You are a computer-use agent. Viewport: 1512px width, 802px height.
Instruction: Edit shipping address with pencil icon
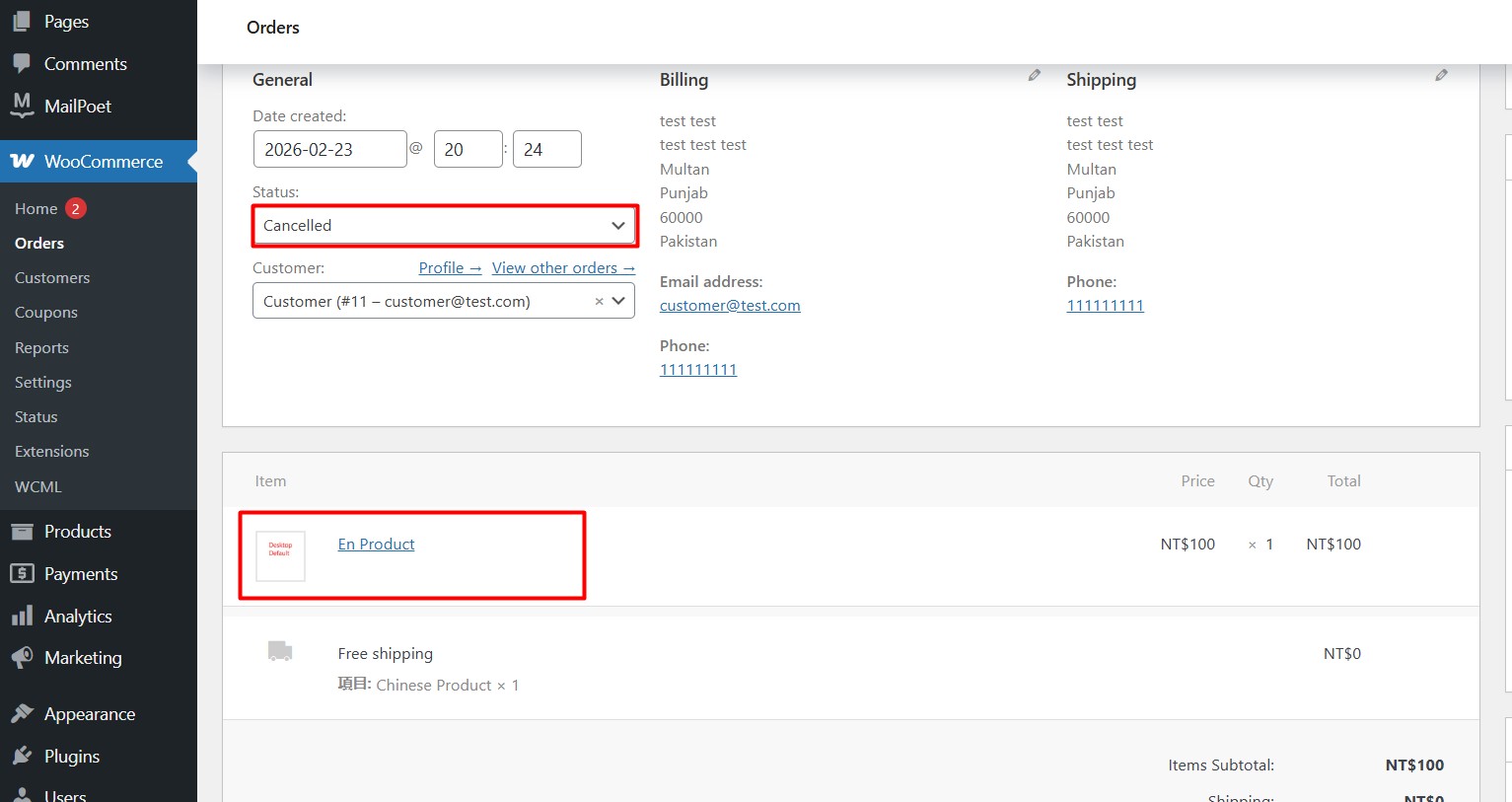pos(1441,75)
